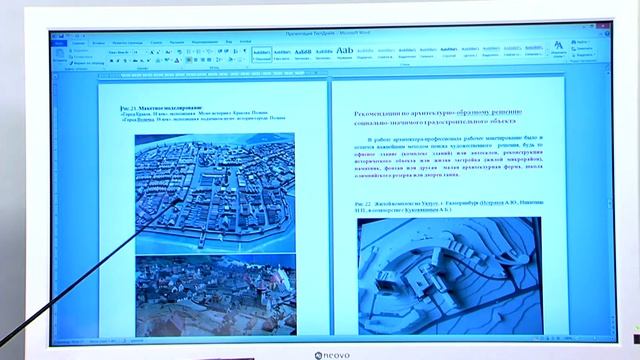This screenshot has width=640, height=360.
Task: Click heading 'Рекомендации по архитектурно-образному решению'
Action: click(438, 113)
